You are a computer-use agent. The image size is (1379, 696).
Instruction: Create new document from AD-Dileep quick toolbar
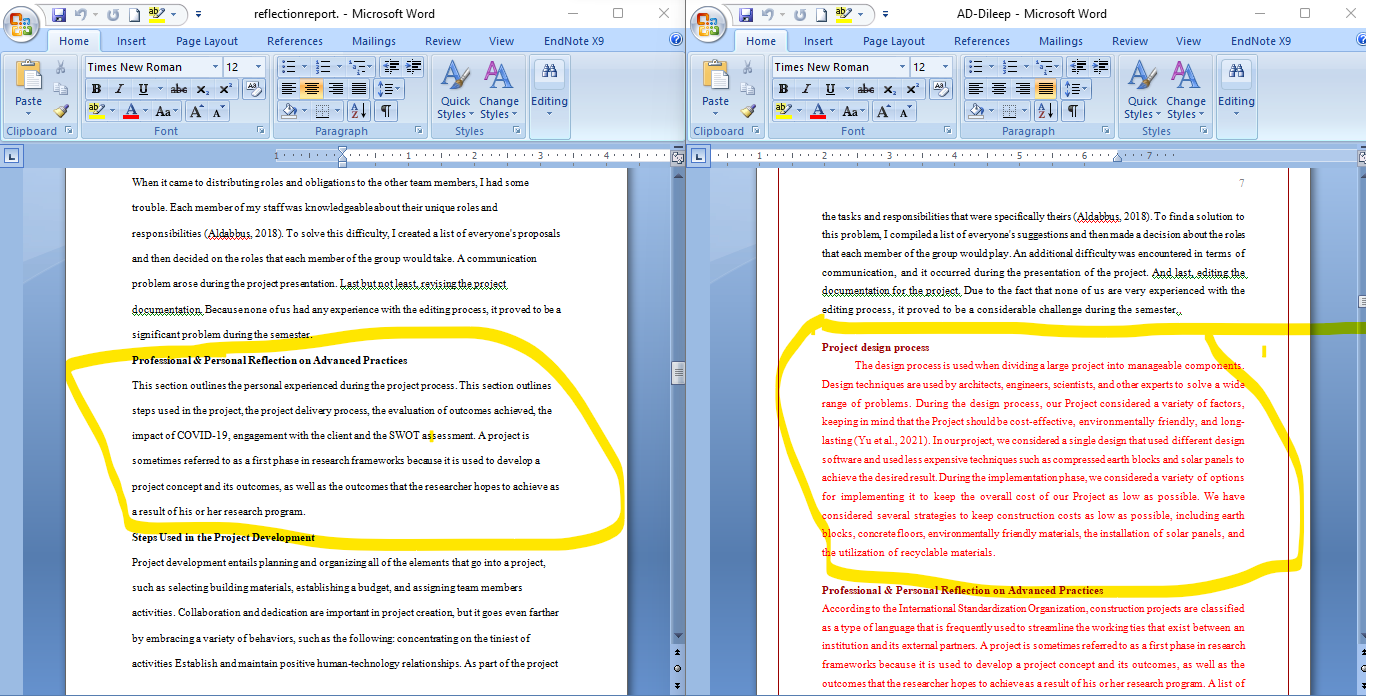pyautogui.click(x=821, y=15)
